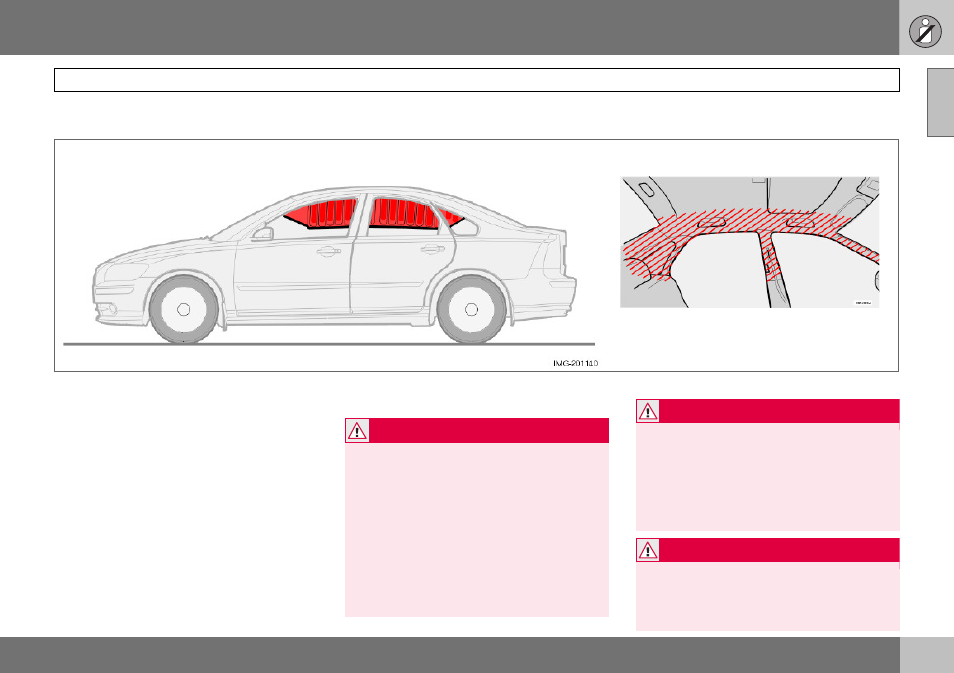Click the red curtain in rear window
This screenshot has height=673, width=954.
404,214
